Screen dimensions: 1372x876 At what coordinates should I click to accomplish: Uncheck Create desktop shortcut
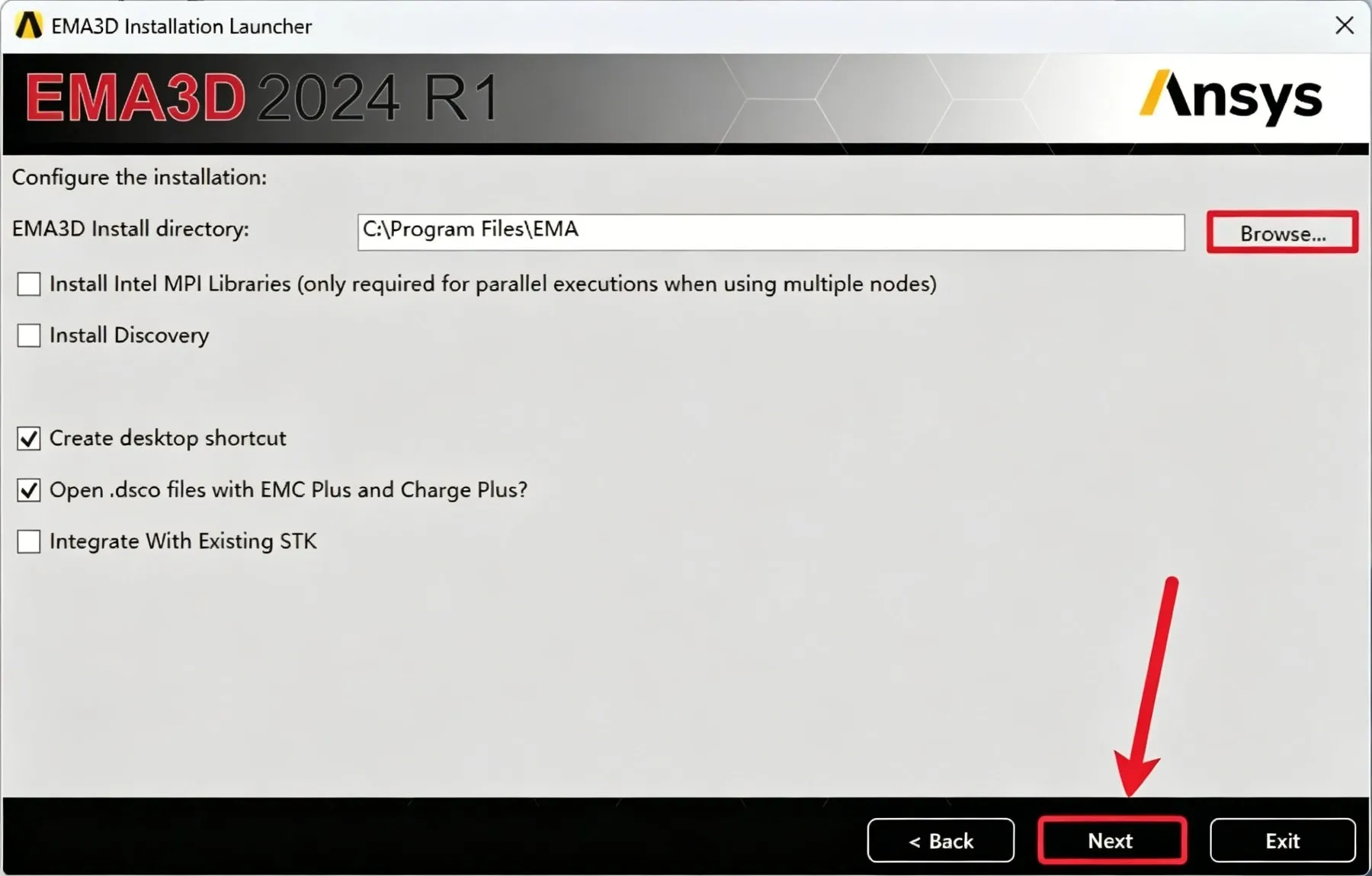click(x=29, y=438)
